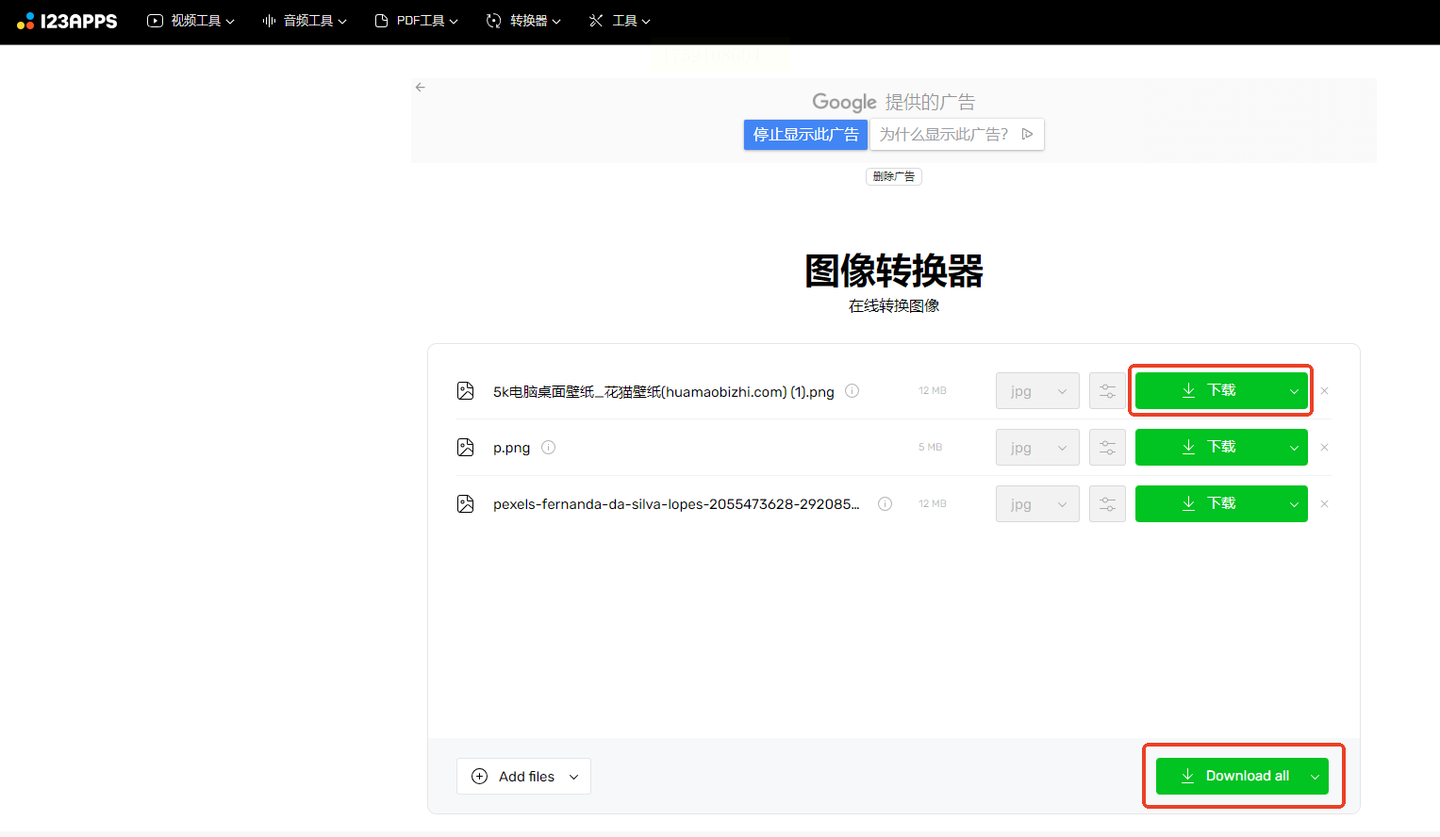Remove the pexels file from list
This screenshot has width=1440, height=837.
(1325, 504)
